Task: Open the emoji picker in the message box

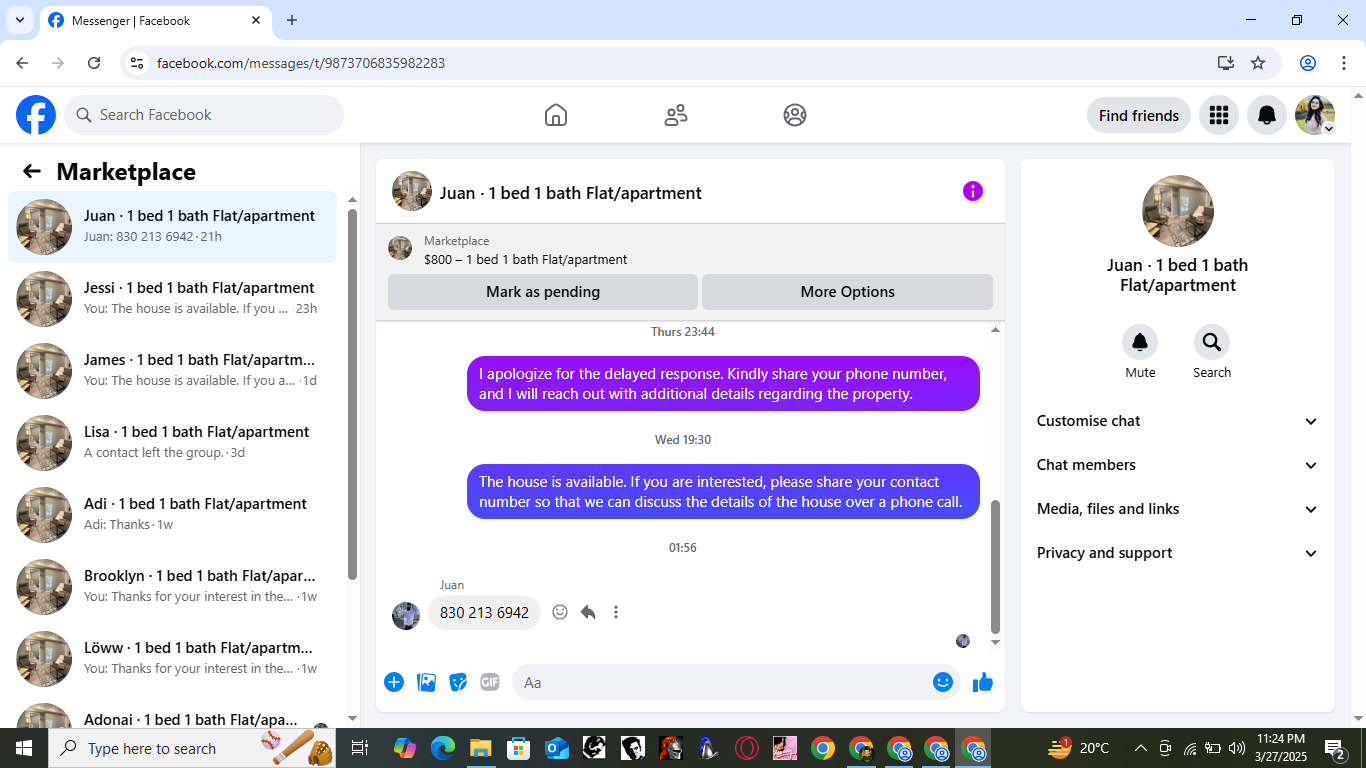Action: click(943, 682)
